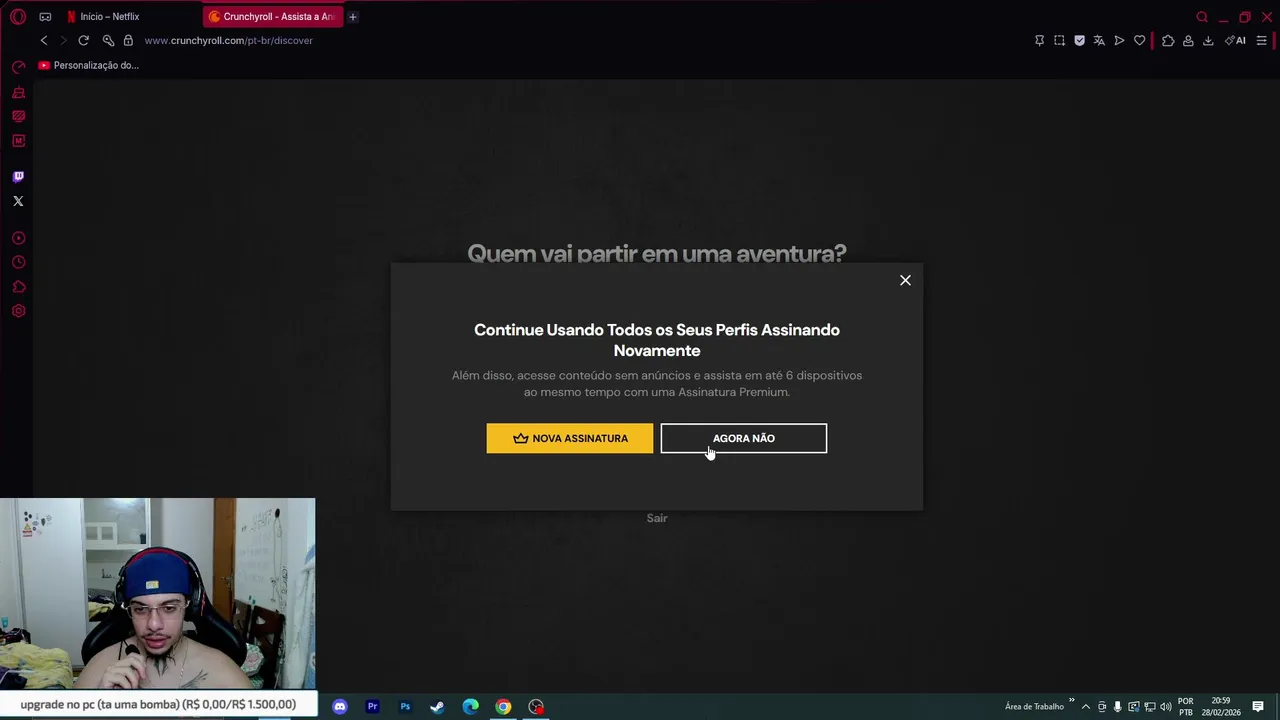Click the tab search magnifier icon
Screen dimensions: 1280x720
(x=1202, y=17)
